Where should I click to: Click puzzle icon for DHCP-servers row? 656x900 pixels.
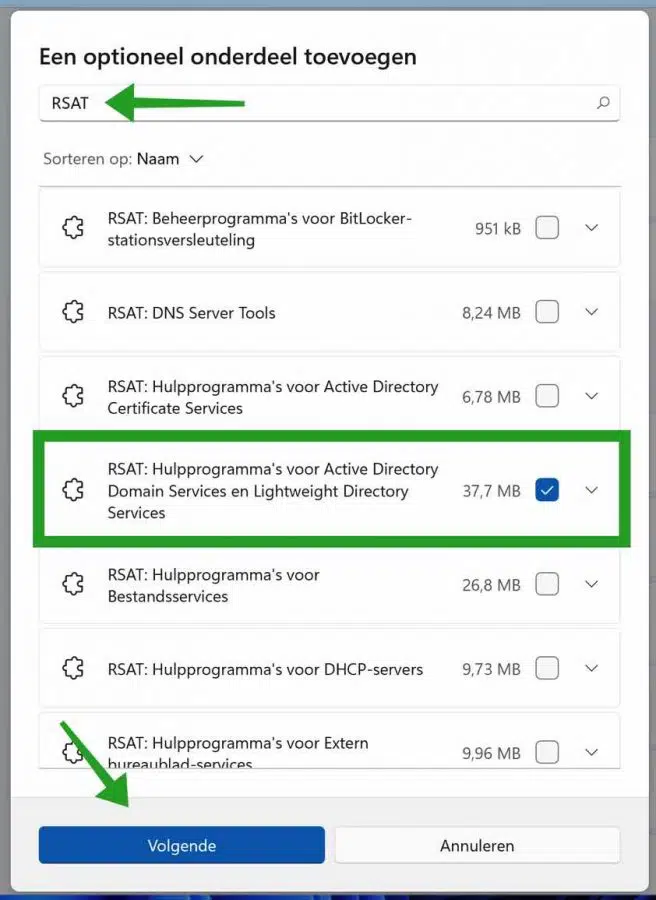coord(73,669)
